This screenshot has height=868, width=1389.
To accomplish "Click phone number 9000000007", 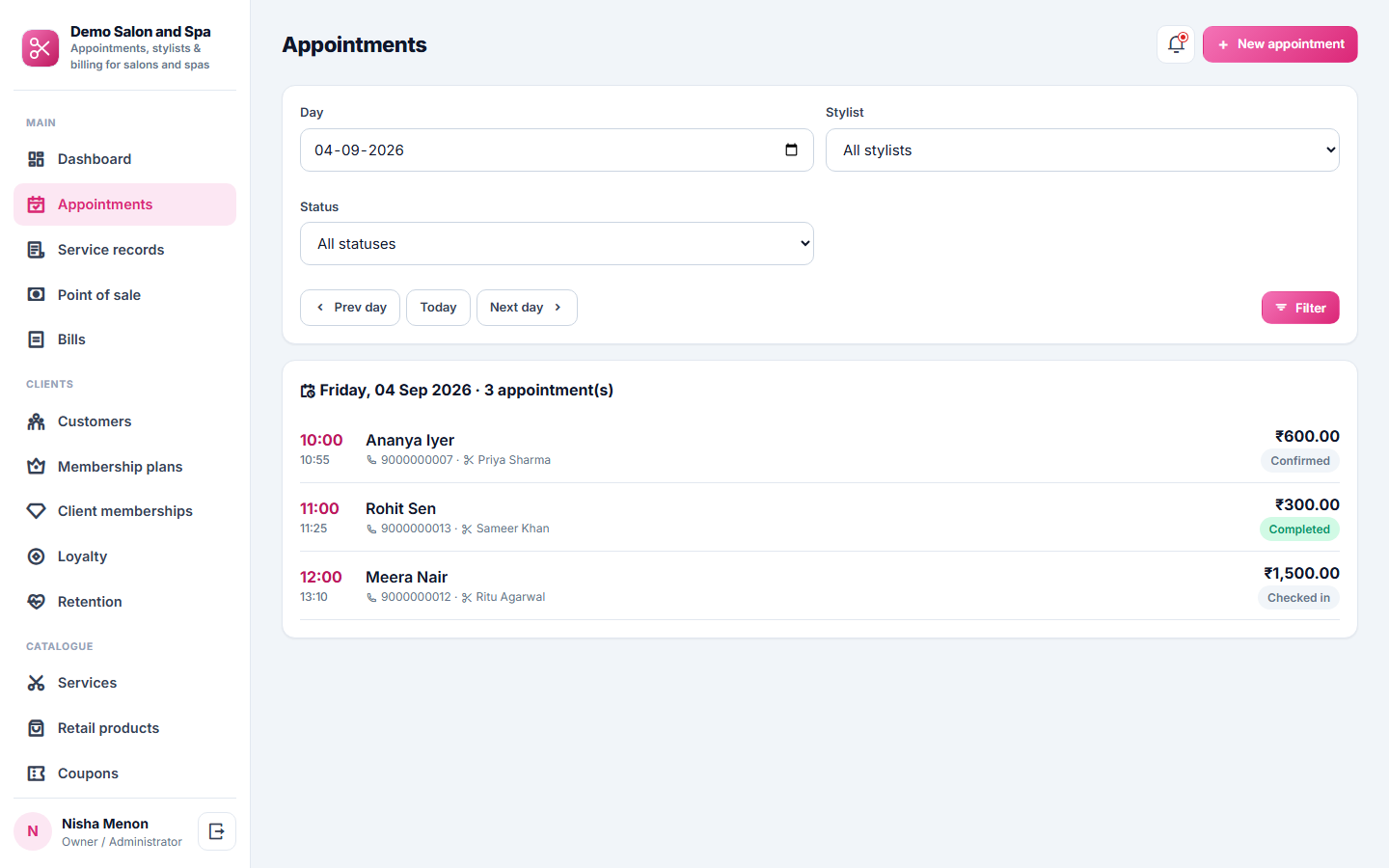I will coord(417,460).
